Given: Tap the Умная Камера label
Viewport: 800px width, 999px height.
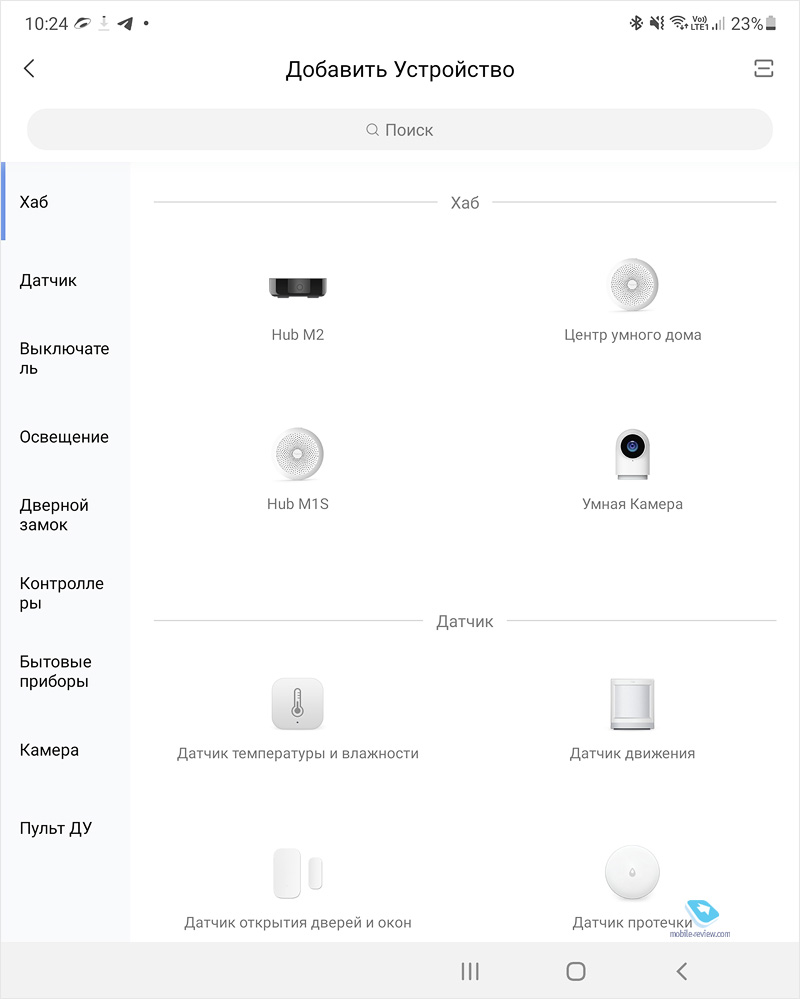Looking at the screenshot, I should click(x=632, y=504).
